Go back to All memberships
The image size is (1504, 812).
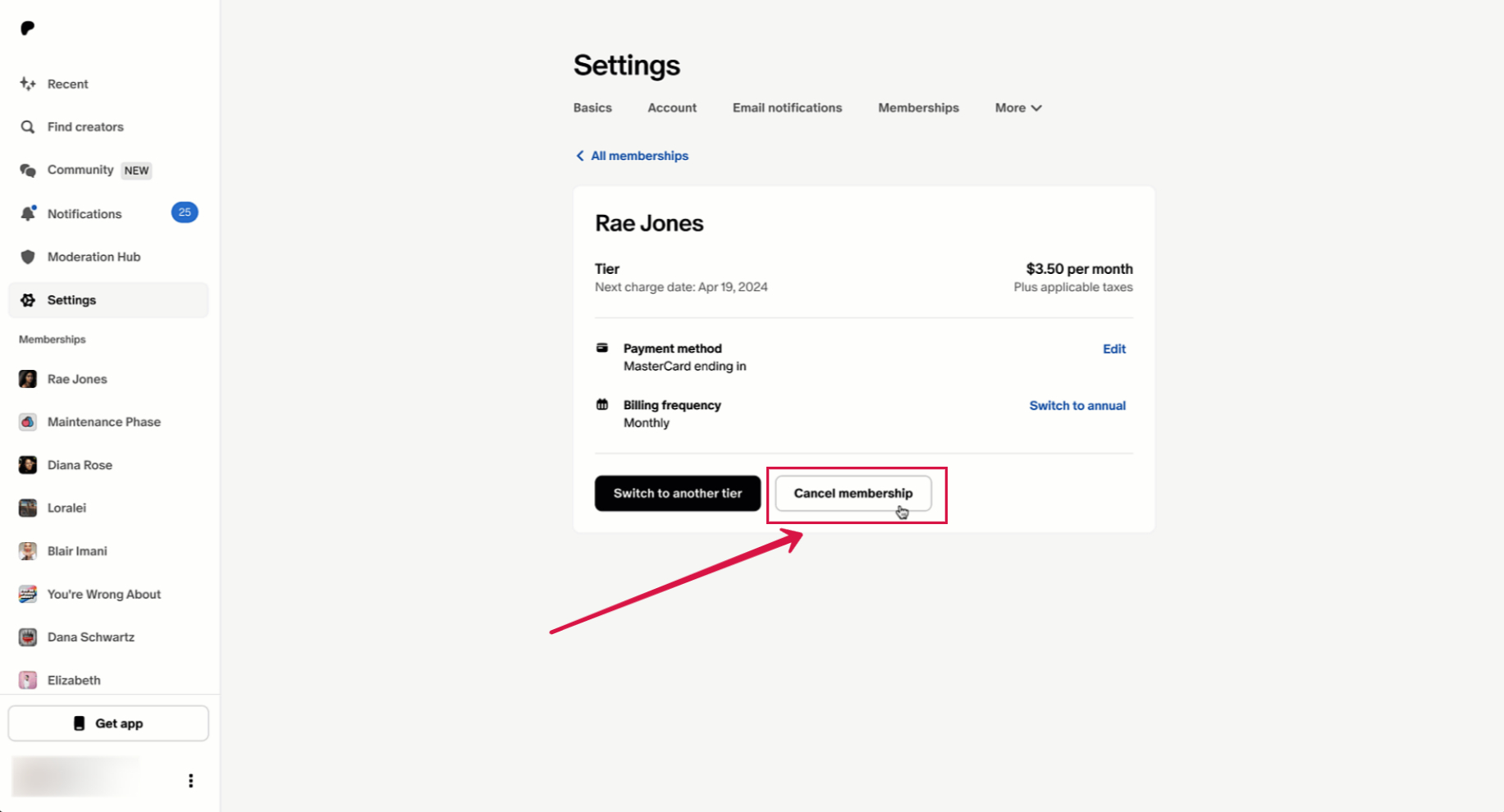pos(632,156)
